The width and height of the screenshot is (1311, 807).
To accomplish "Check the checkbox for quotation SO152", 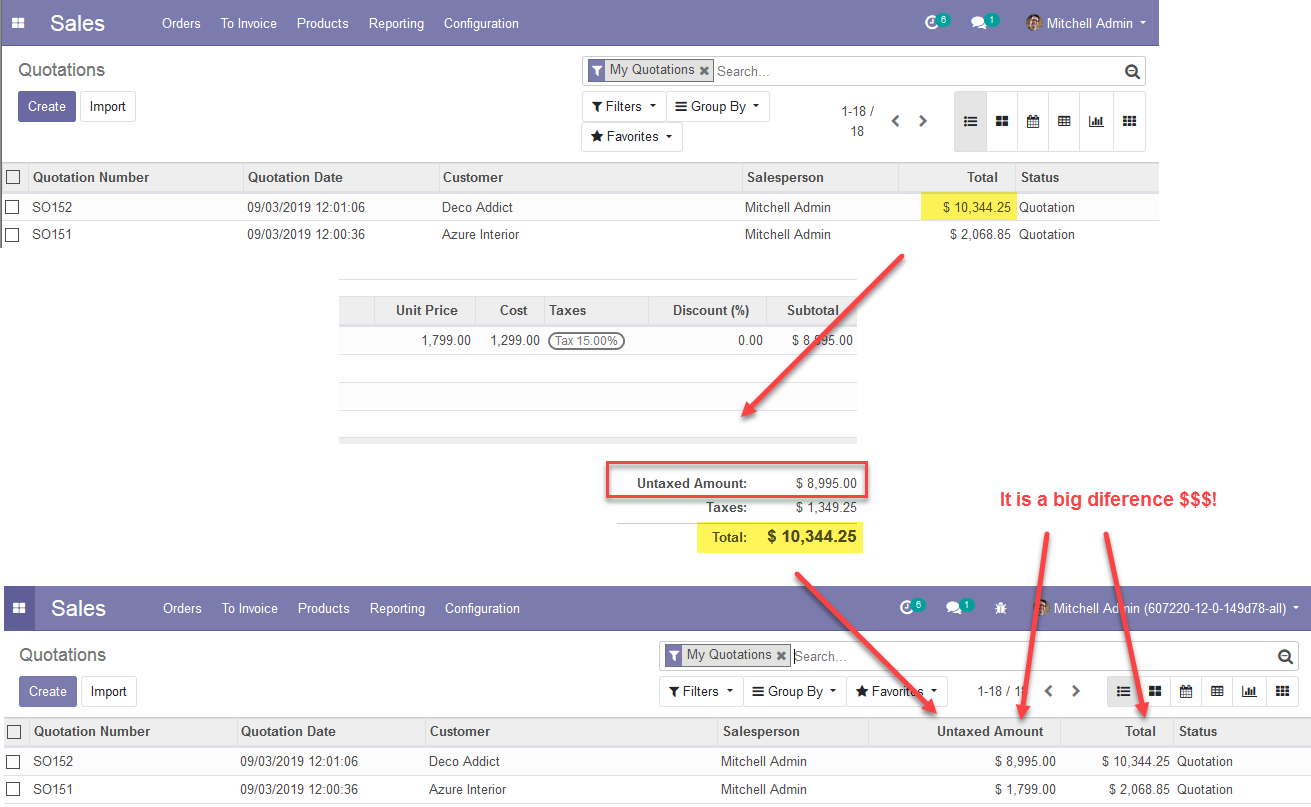I will (14, 207).
